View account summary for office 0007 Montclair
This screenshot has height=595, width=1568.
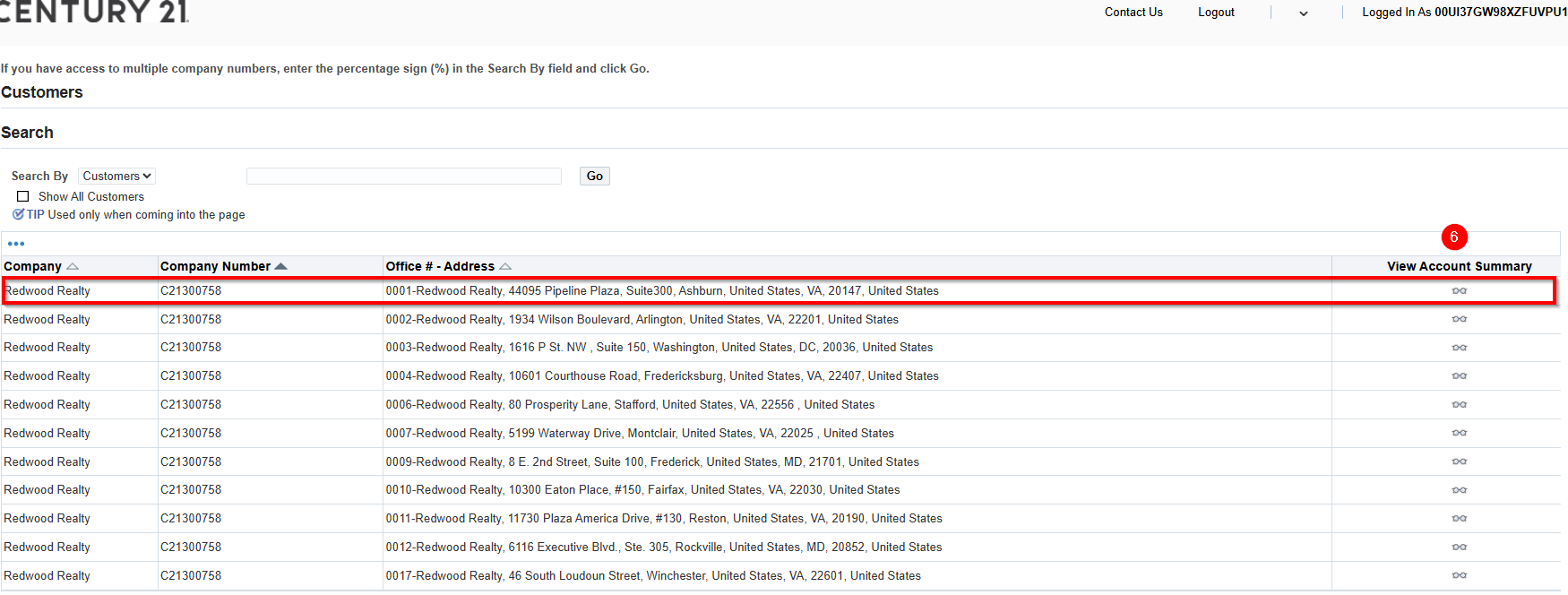point(1460,433)
